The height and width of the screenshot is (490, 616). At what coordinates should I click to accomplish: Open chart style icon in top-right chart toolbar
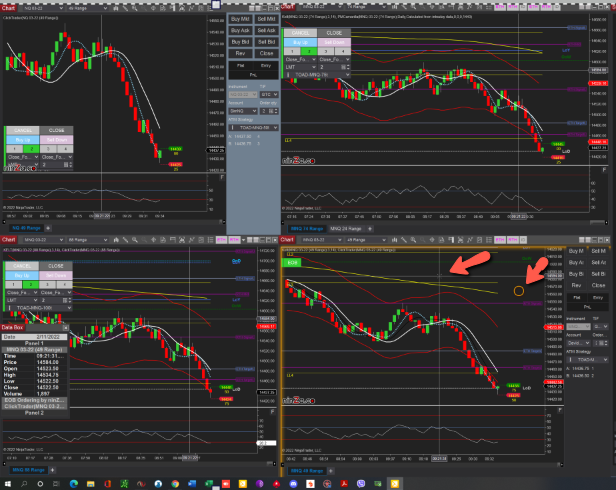coord(394,7)
